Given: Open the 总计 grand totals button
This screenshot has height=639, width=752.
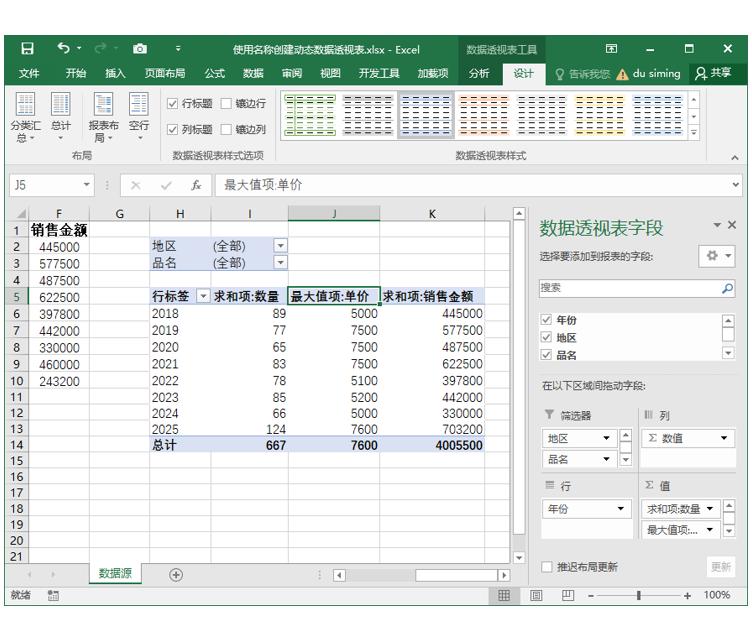Looking at the screenshot, I should coord(60,118).
